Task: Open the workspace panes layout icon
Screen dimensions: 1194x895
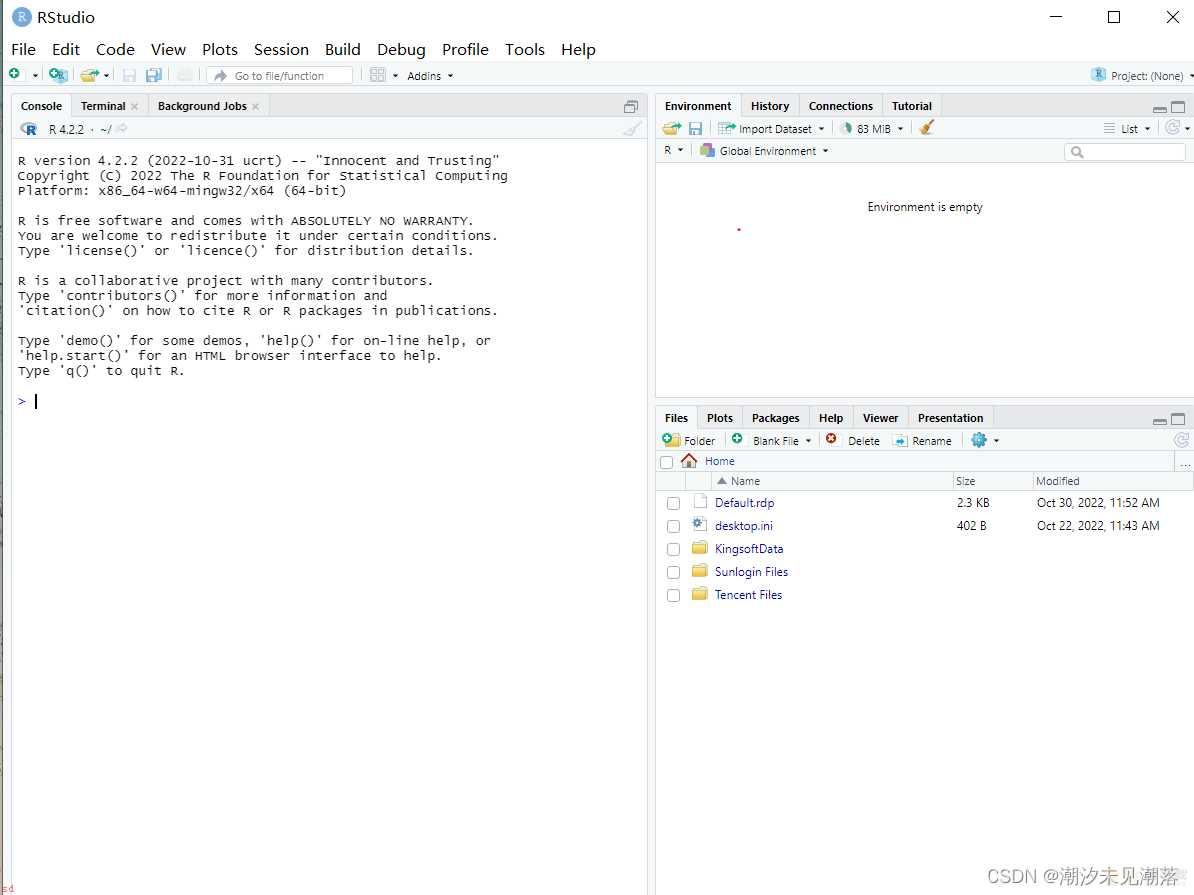Action: [378, 75]
